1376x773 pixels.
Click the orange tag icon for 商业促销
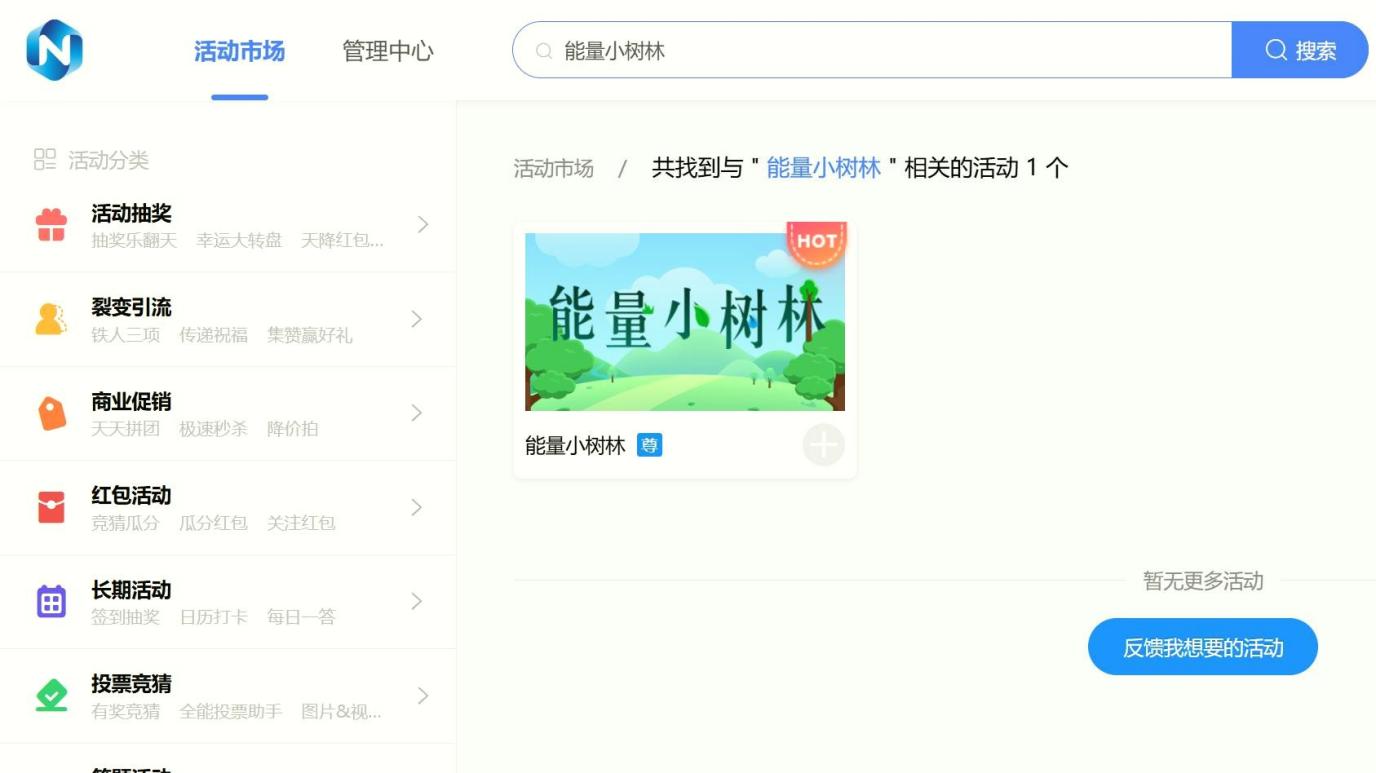click(x=51, y=413)
